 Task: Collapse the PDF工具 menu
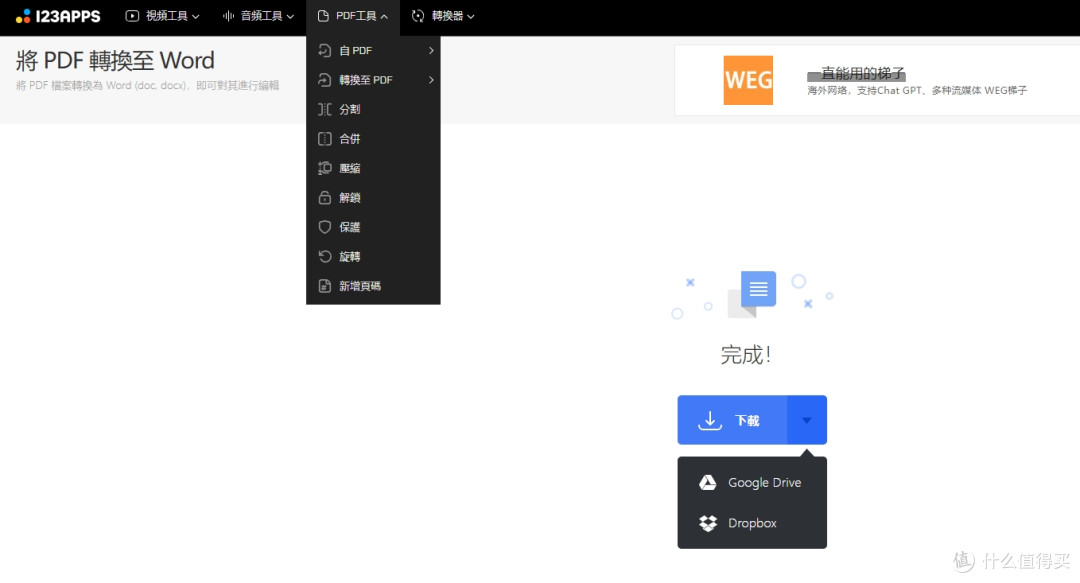coord(353,16)
